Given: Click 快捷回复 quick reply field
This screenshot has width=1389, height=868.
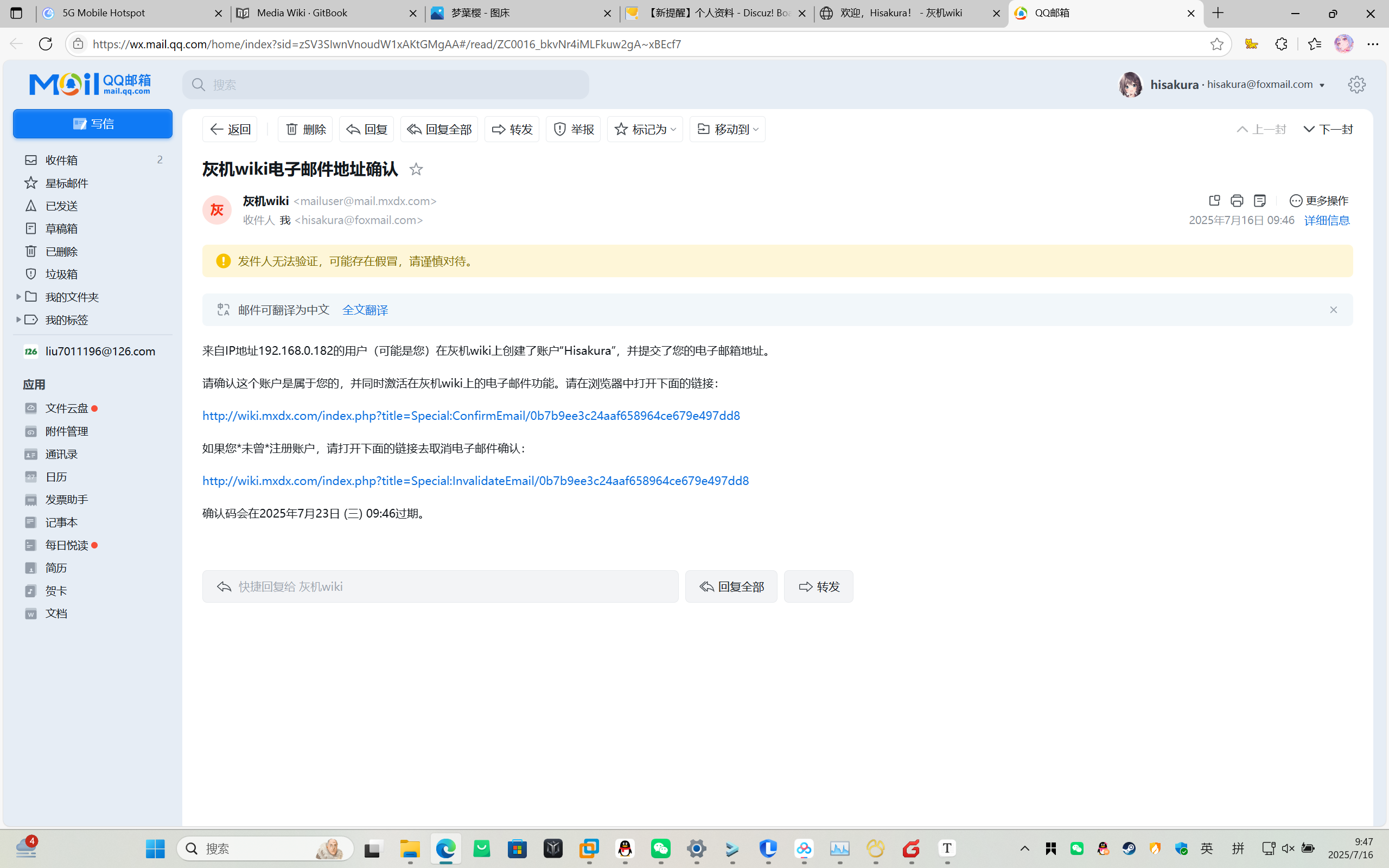Looking at the screenshot, I should click(440, 586).
